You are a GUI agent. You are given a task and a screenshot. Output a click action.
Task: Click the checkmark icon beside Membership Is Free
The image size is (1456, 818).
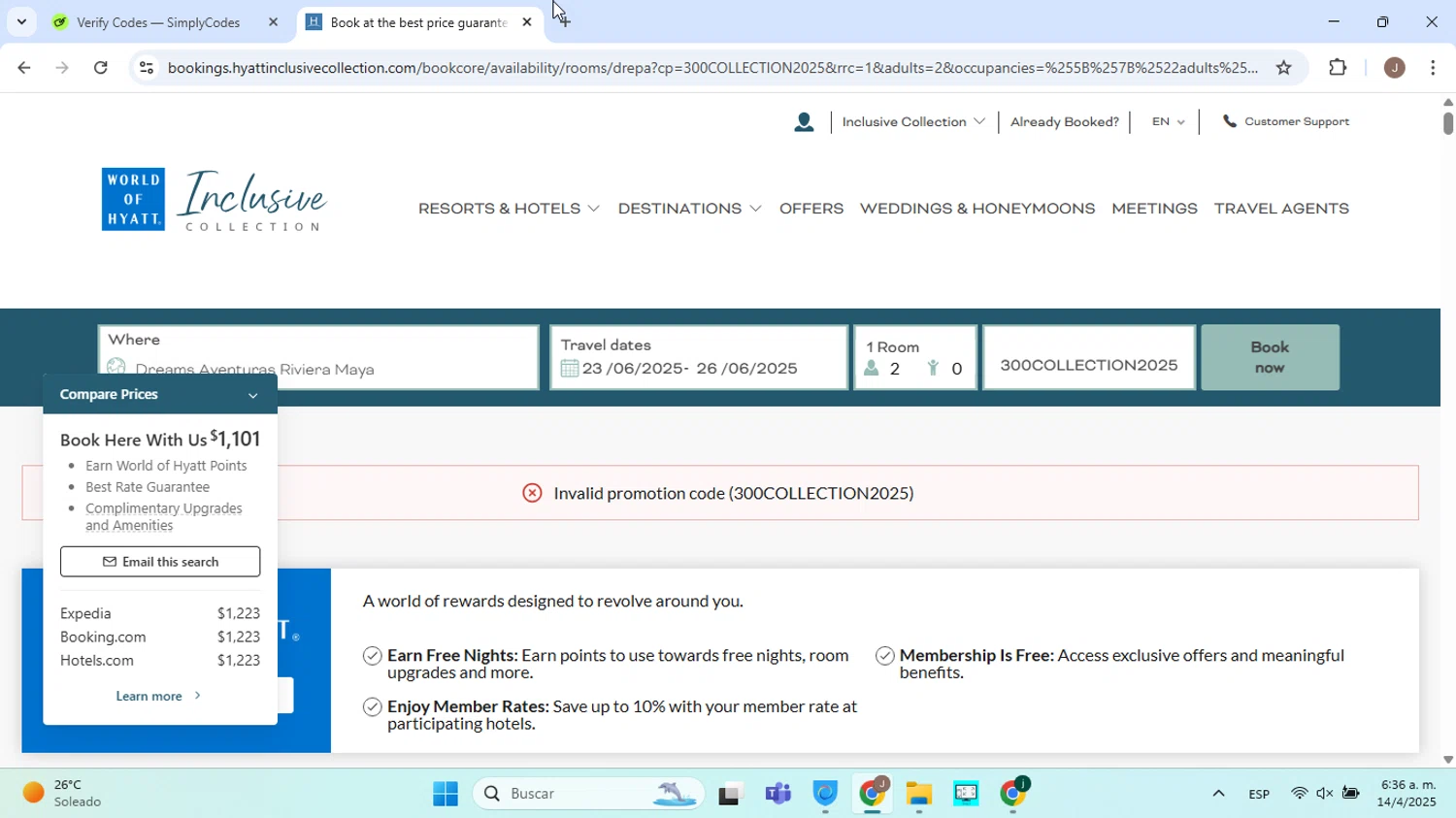(x=884, y=656)
